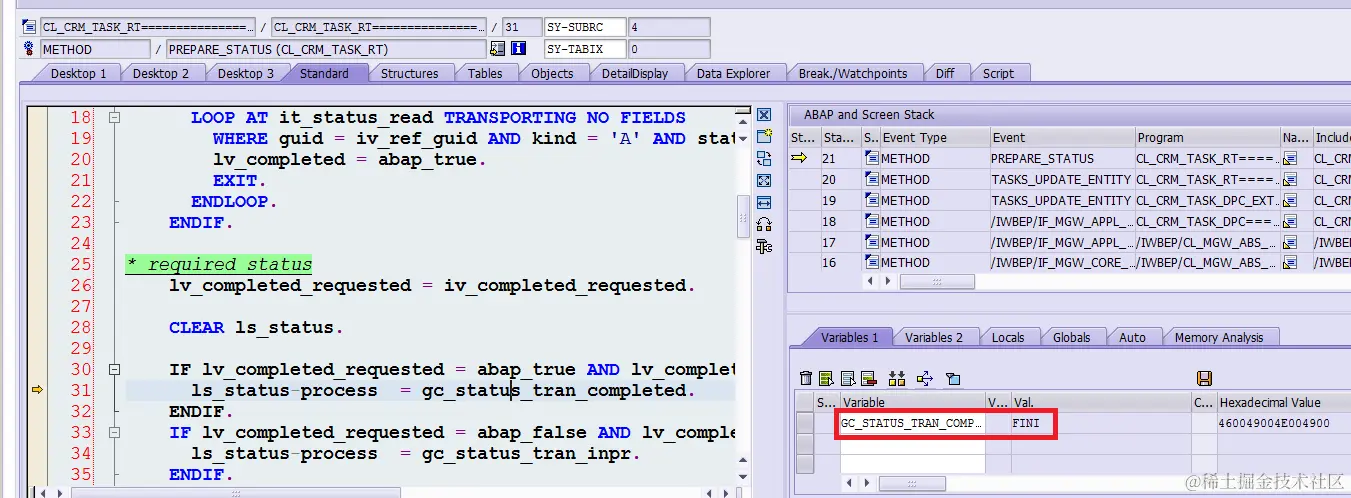Open the Break./Watchpoints tab
The width and height of the screenshot is (1351, 498).
click(852, 73)
